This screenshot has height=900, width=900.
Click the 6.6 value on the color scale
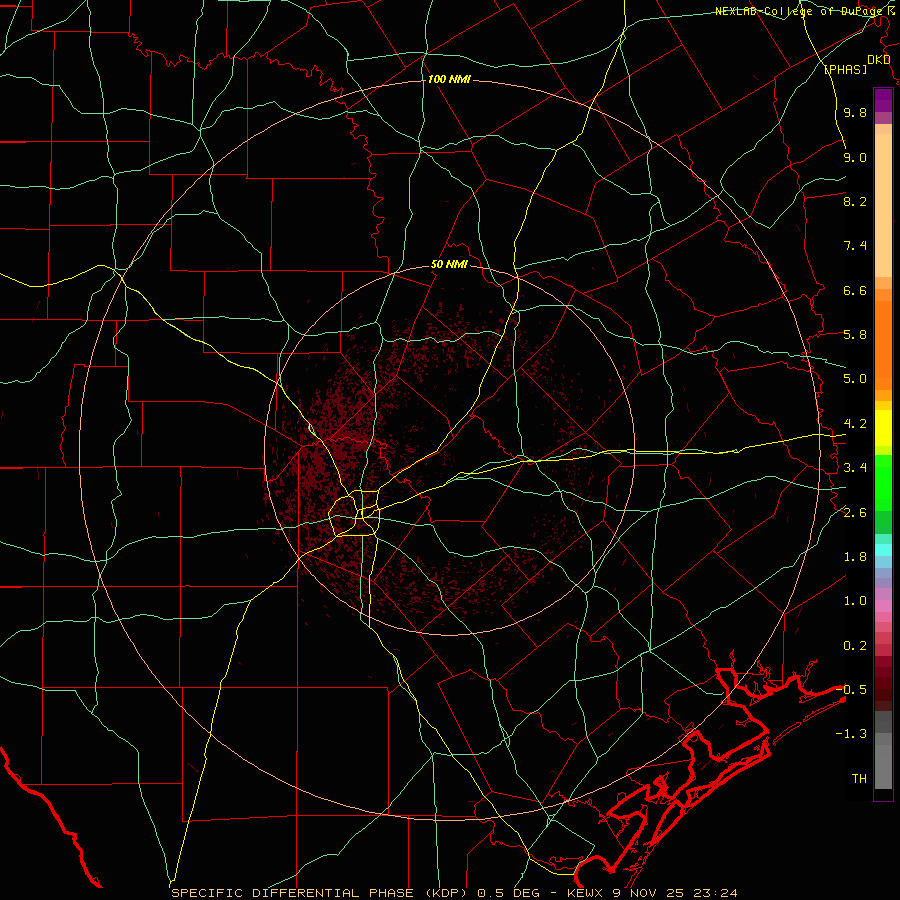(855, 290)
